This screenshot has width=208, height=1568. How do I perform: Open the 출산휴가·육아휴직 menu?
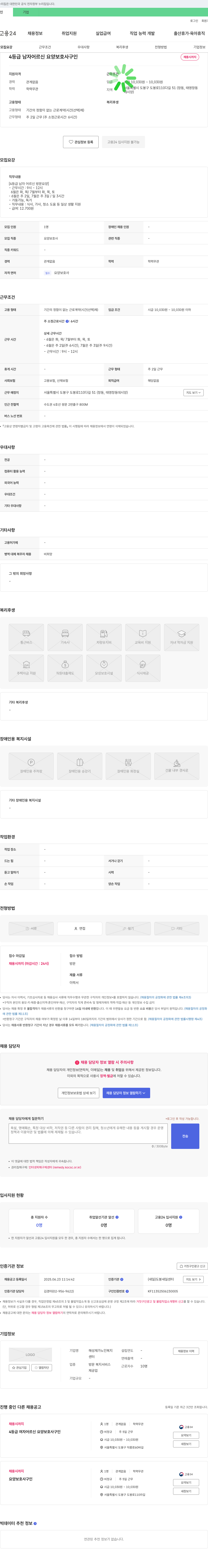189,33
